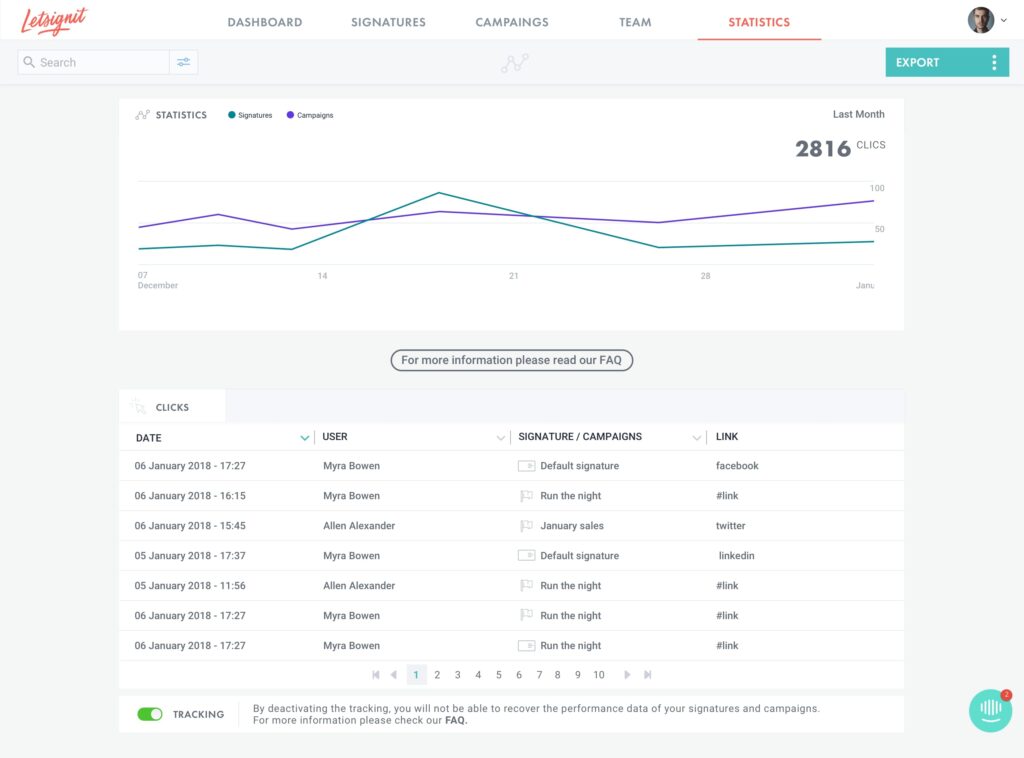Click the Export button

[x=917, y=62]
